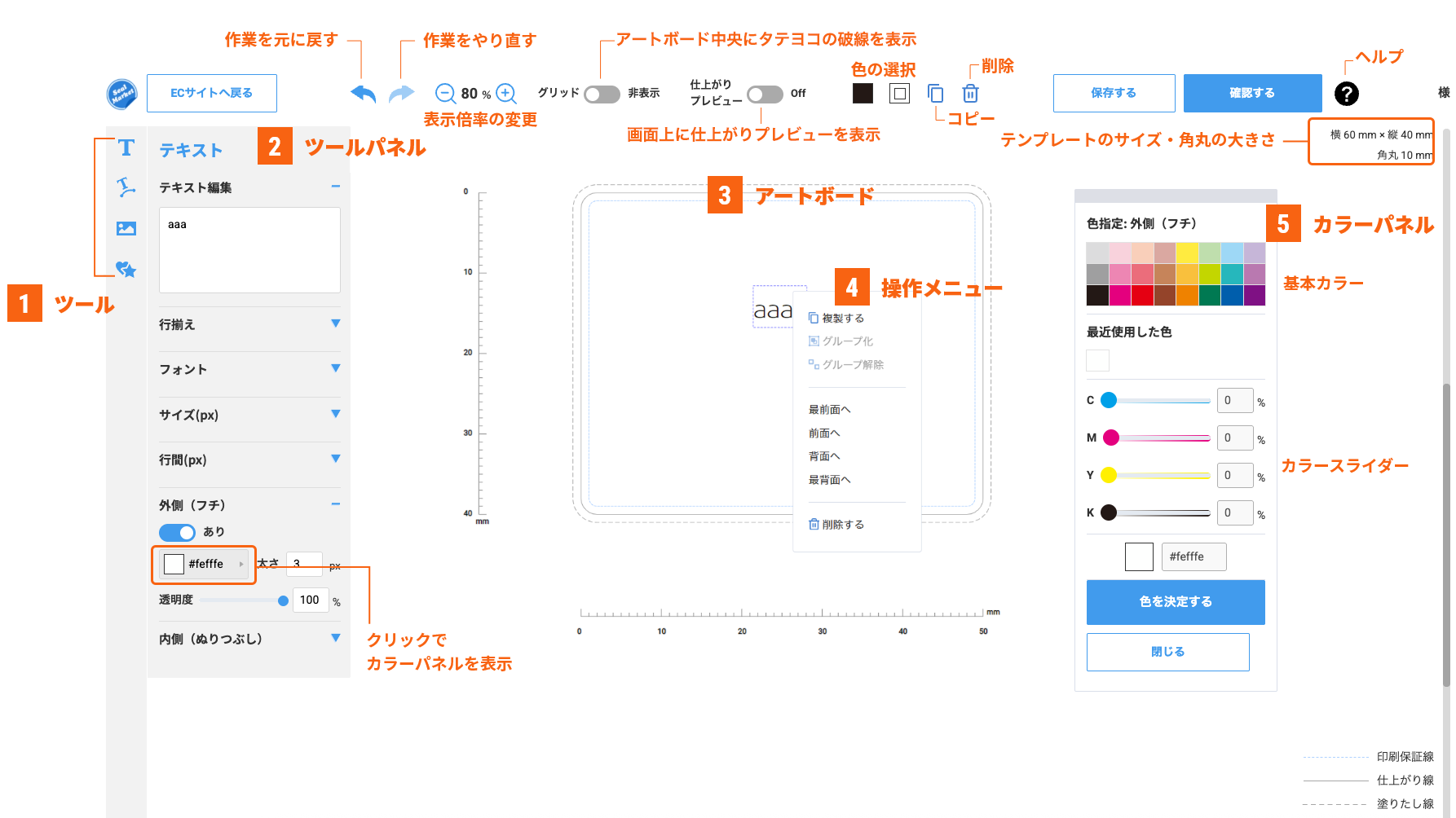Image resolution: width=1456 pixels, height=818 pixels.
Task: Expand the 内側（ぬりつぶし） fill section
Action: pyautogui.click(x=335, y=639)
